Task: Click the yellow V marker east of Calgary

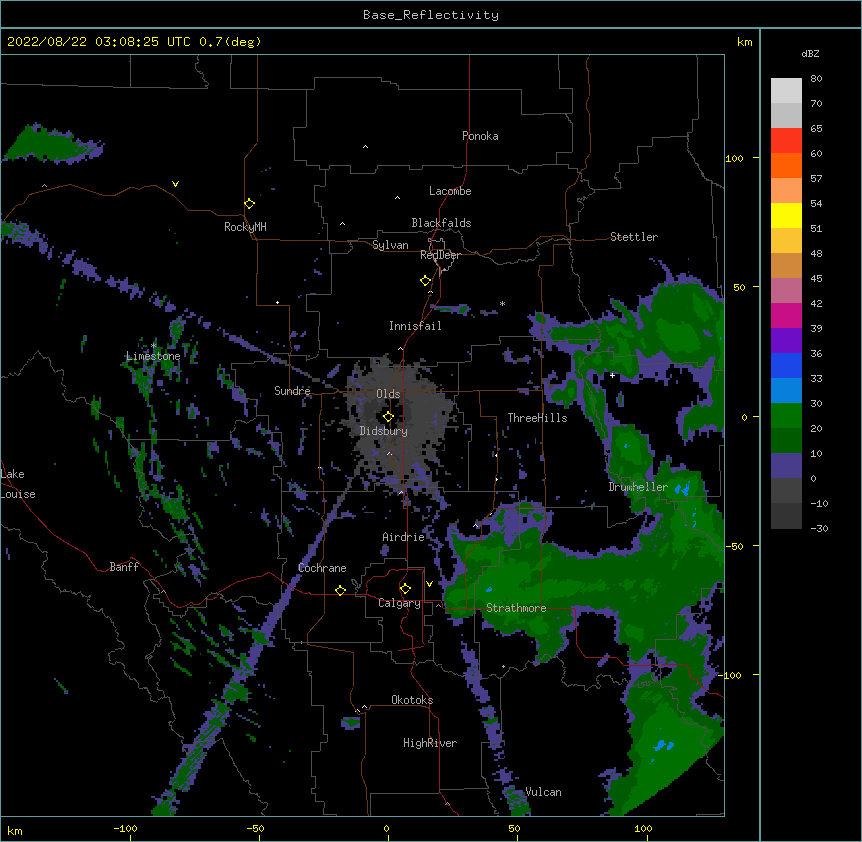Action: pos(429,583)
